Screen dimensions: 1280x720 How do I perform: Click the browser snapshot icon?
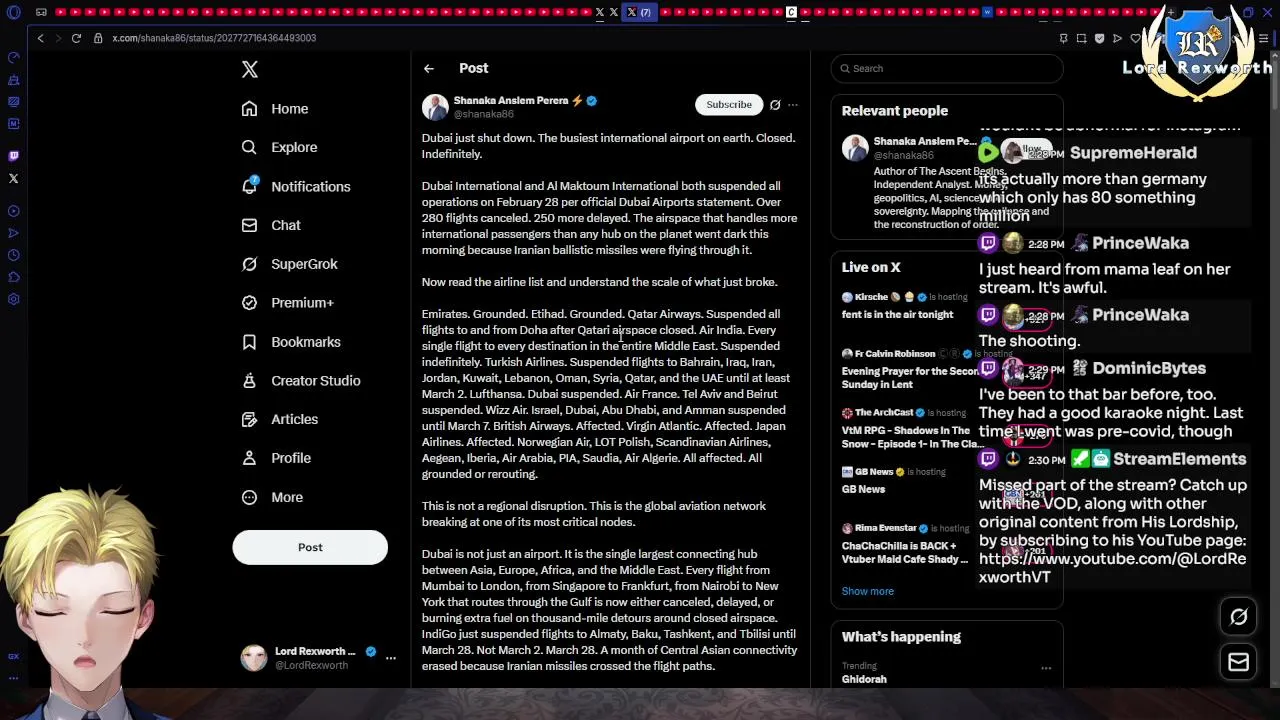click(1081, 38)
